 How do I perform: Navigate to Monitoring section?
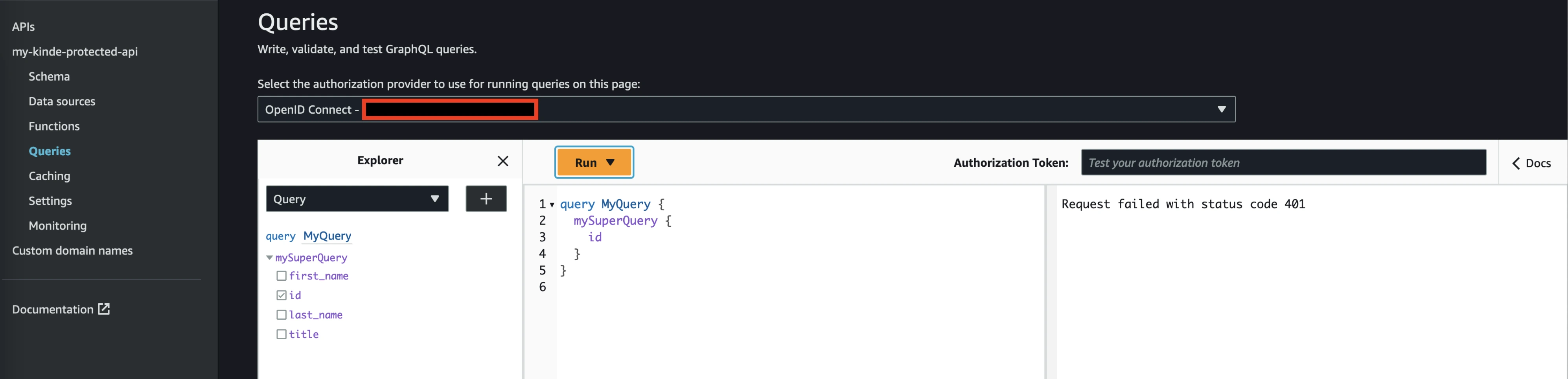tap(57, 226)
